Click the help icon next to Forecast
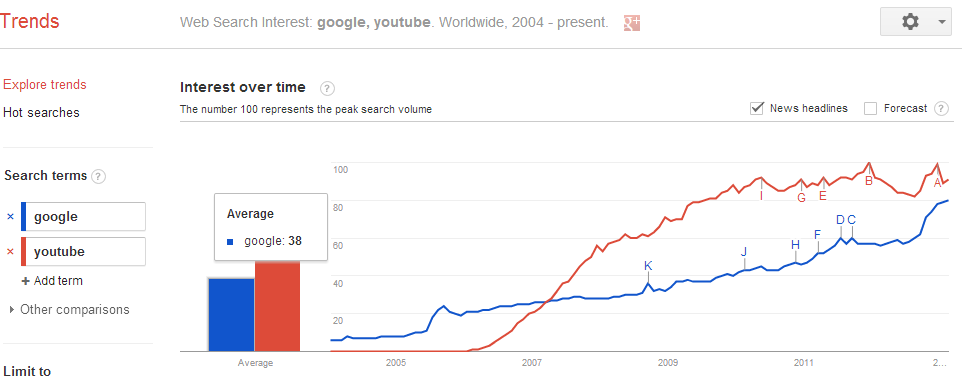Image resolution: width=962 pixels, height=381 pixels. (941, 109)
